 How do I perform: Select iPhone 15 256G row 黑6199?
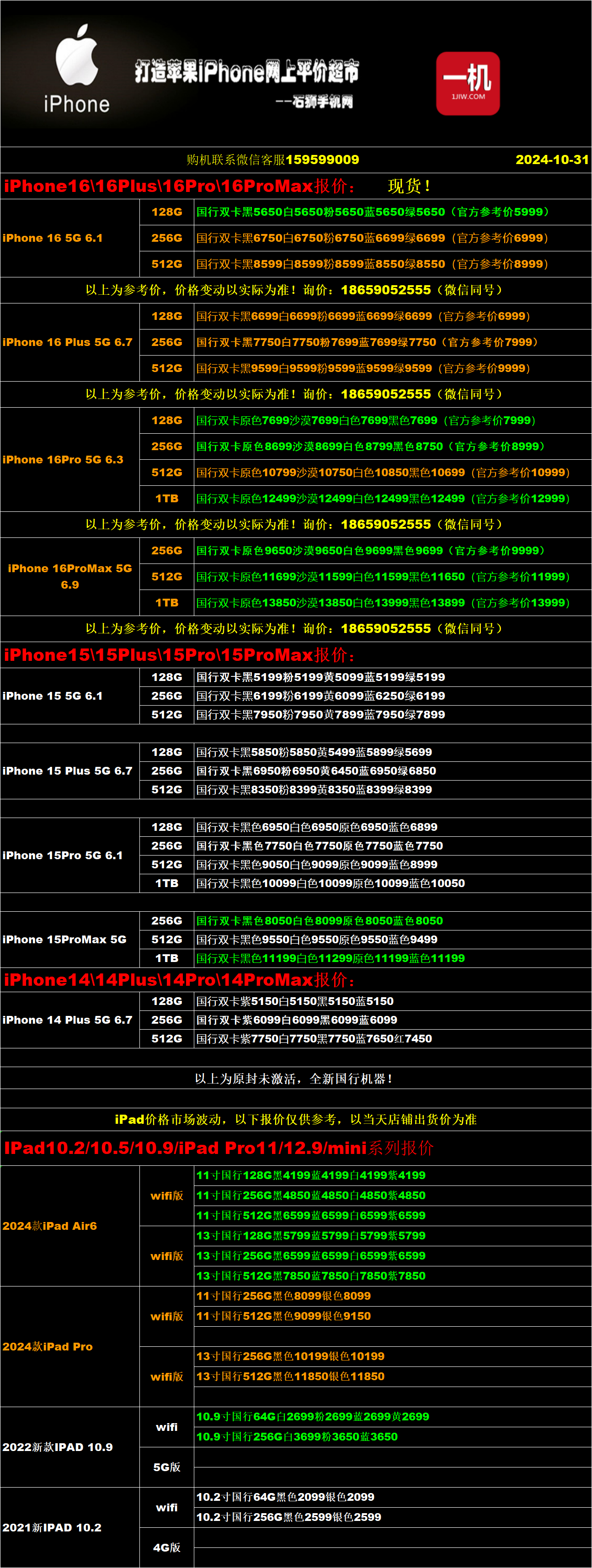[393, 696]
